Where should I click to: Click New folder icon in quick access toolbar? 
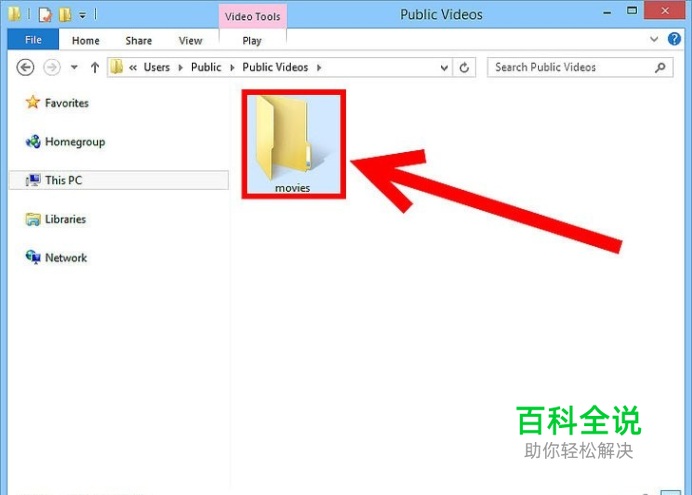pyautogui.click(x=65, y=15)
